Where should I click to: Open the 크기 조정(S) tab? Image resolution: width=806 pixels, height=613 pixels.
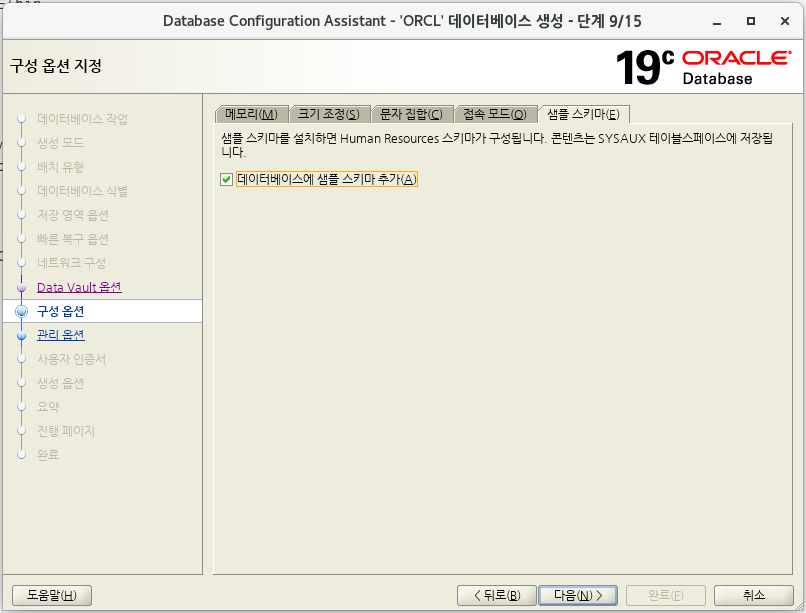tap(329, 114)
